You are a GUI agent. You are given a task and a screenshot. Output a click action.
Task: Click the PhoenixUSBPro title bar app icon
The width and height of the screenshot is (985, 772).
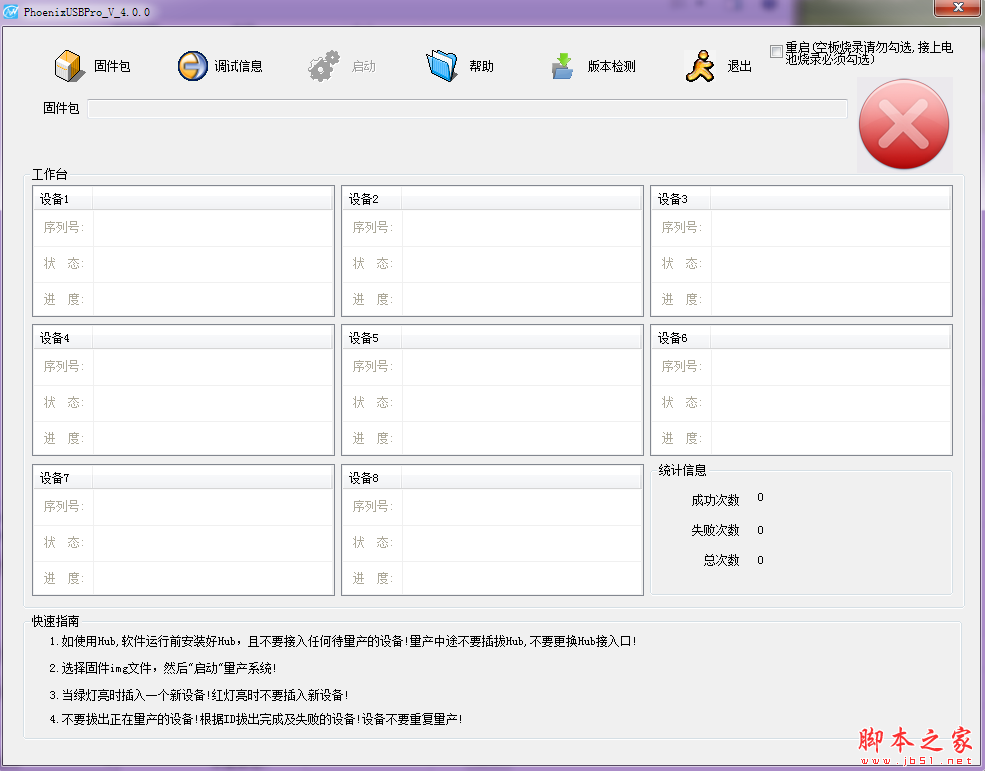point(11,10)
